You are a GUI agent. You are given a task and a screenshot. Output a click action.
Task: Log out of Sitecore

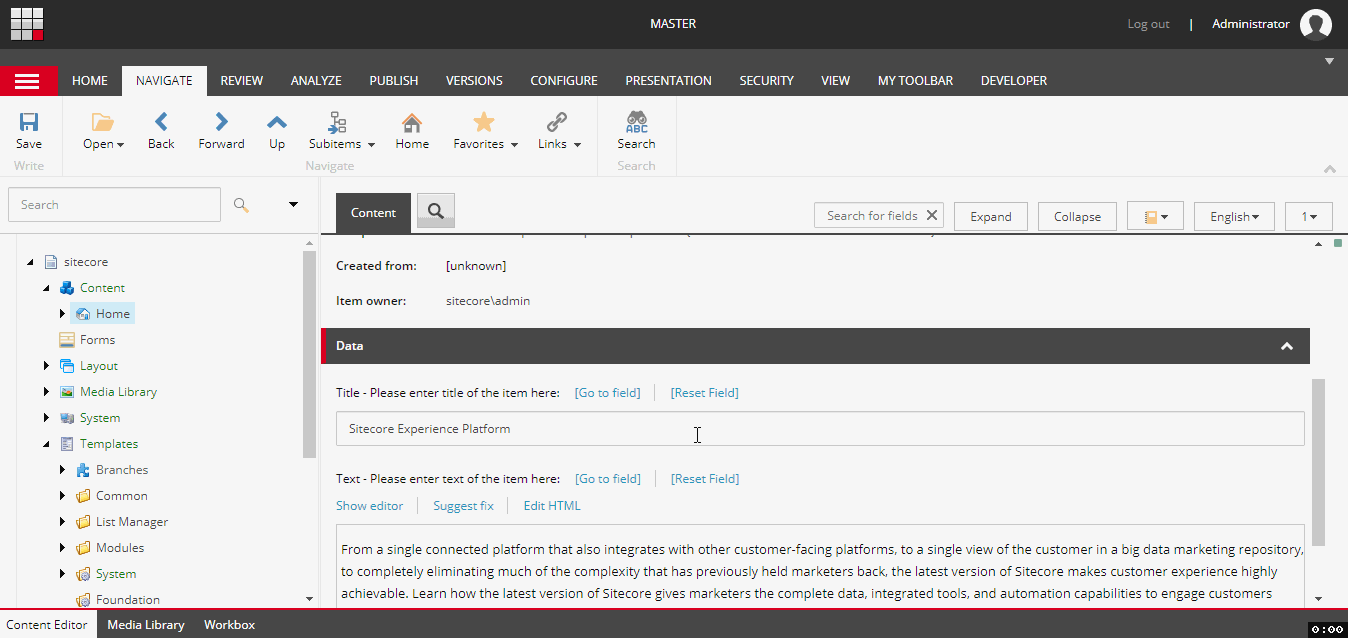tap(1148, 24)
